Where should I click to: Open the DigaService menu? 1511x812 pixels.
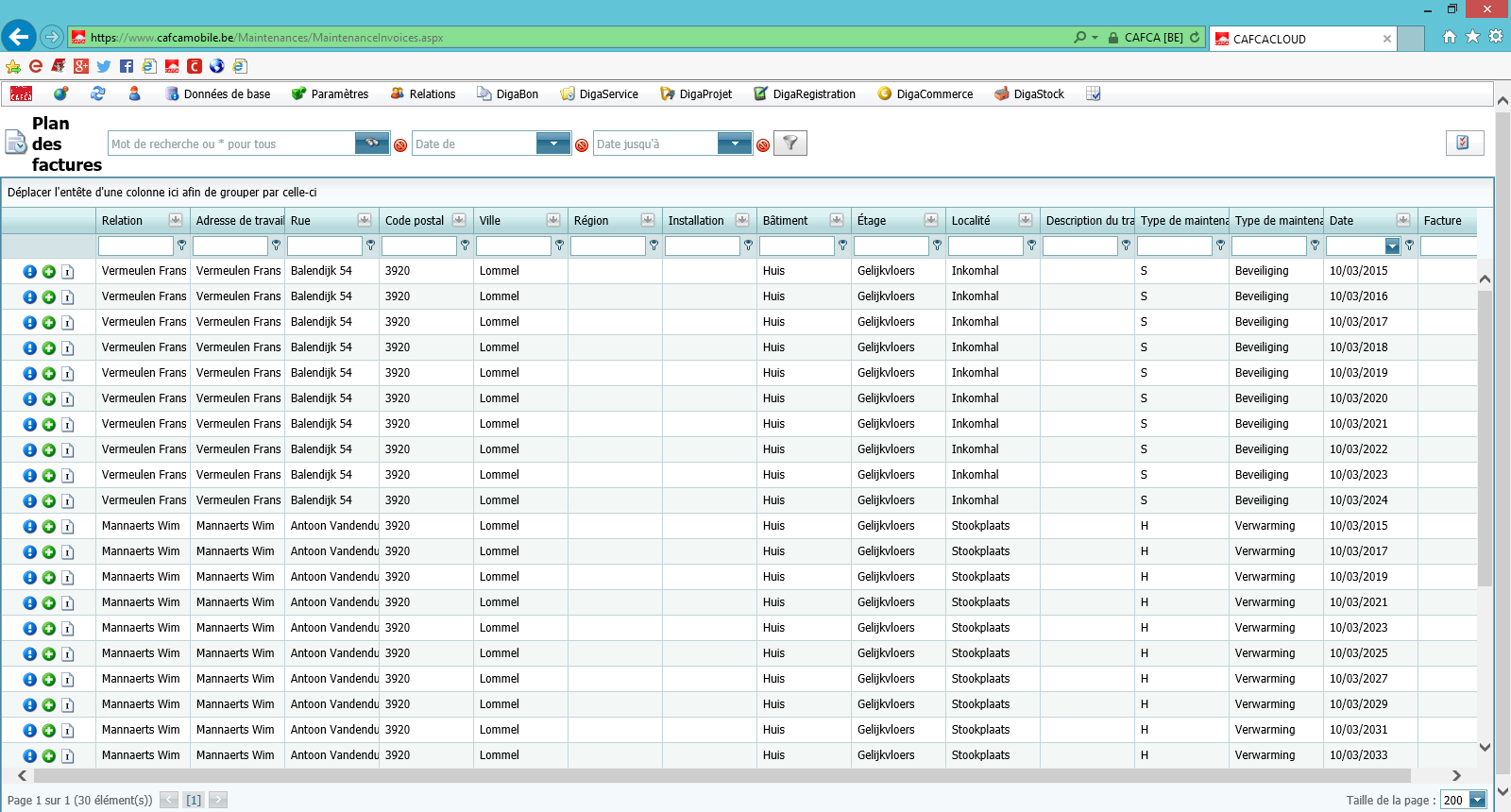pos(599,93)
